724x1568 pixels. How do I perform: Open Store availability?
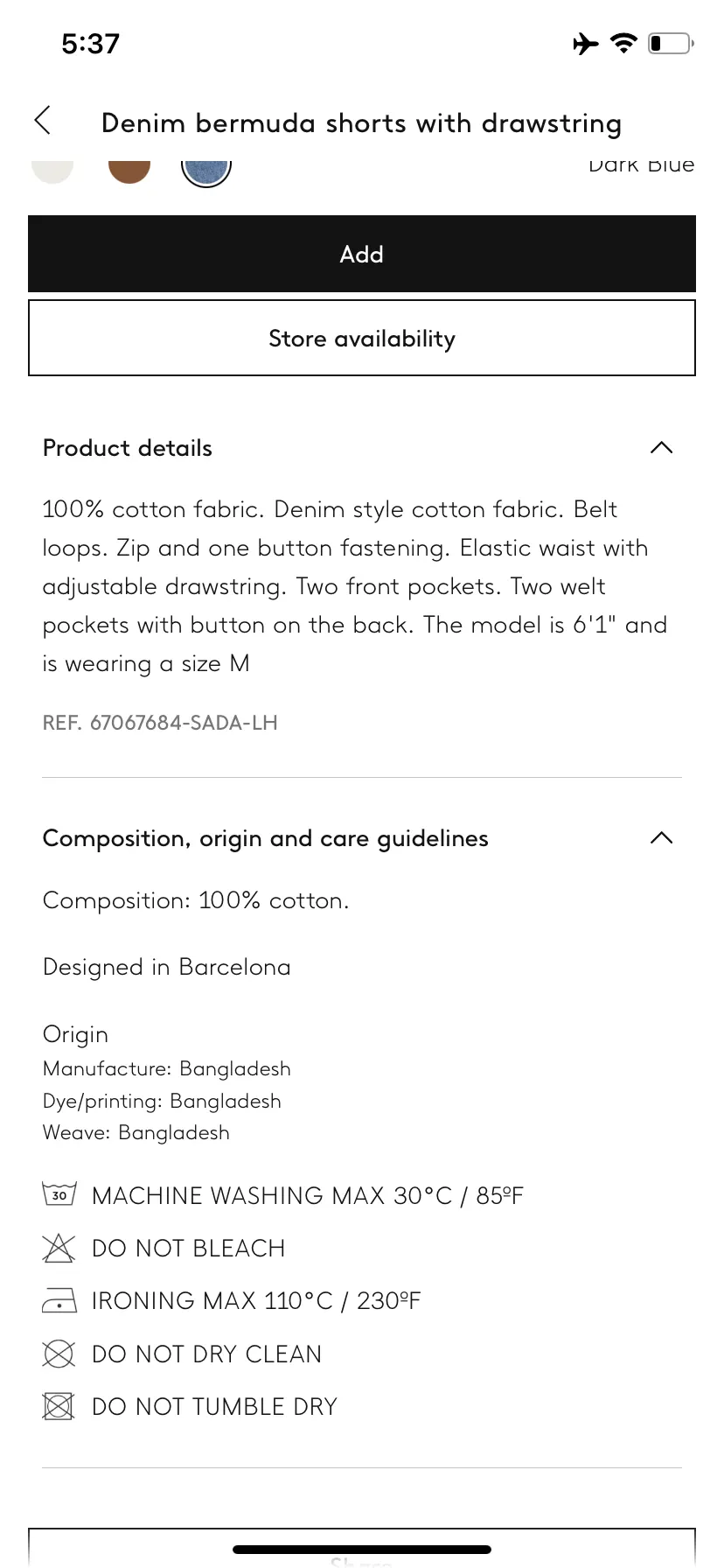point(362,338)
